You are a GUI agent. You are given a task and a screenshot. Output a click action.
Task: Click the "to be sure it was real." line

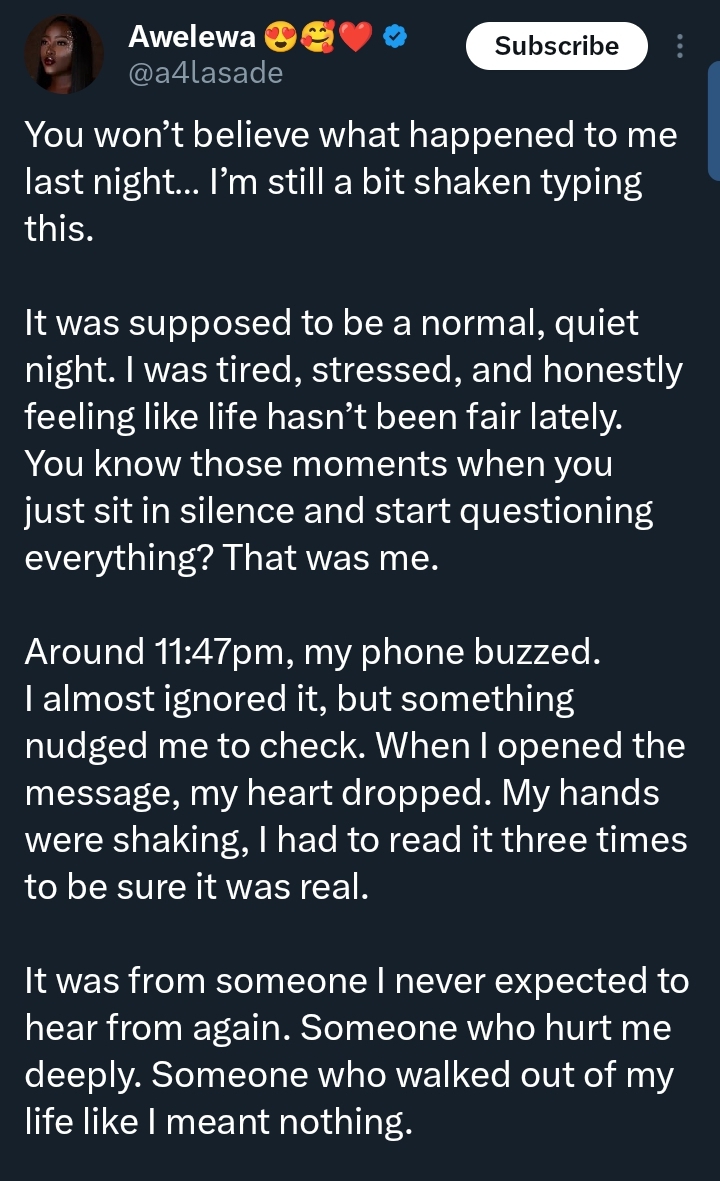[x=197, y=888]
